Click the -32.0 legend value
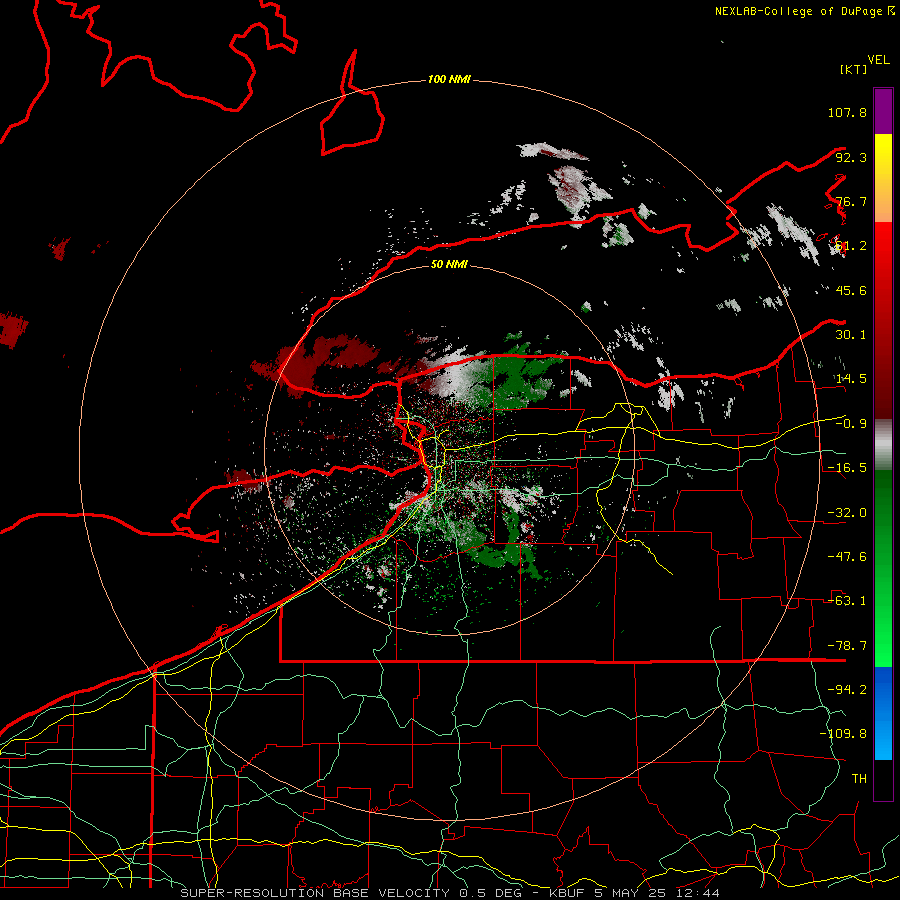This screenshot has height=900, width=900. click(x=847, y=513)
